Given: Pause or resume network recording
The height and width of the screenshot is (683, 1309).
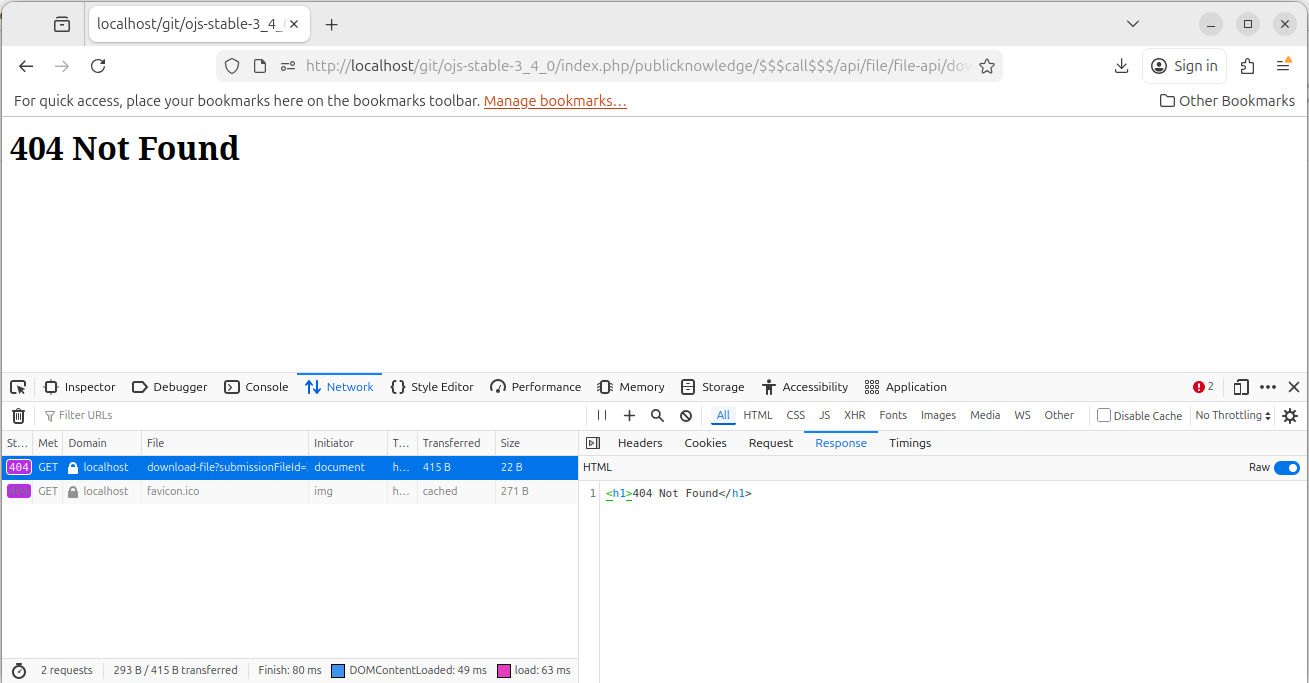Looking at the screenshot, I should tap(602, 416).
